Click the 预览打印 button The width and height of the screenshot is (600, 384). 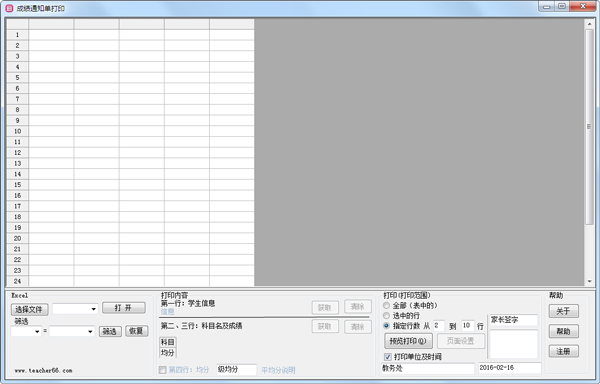click(x=408, y=341)
